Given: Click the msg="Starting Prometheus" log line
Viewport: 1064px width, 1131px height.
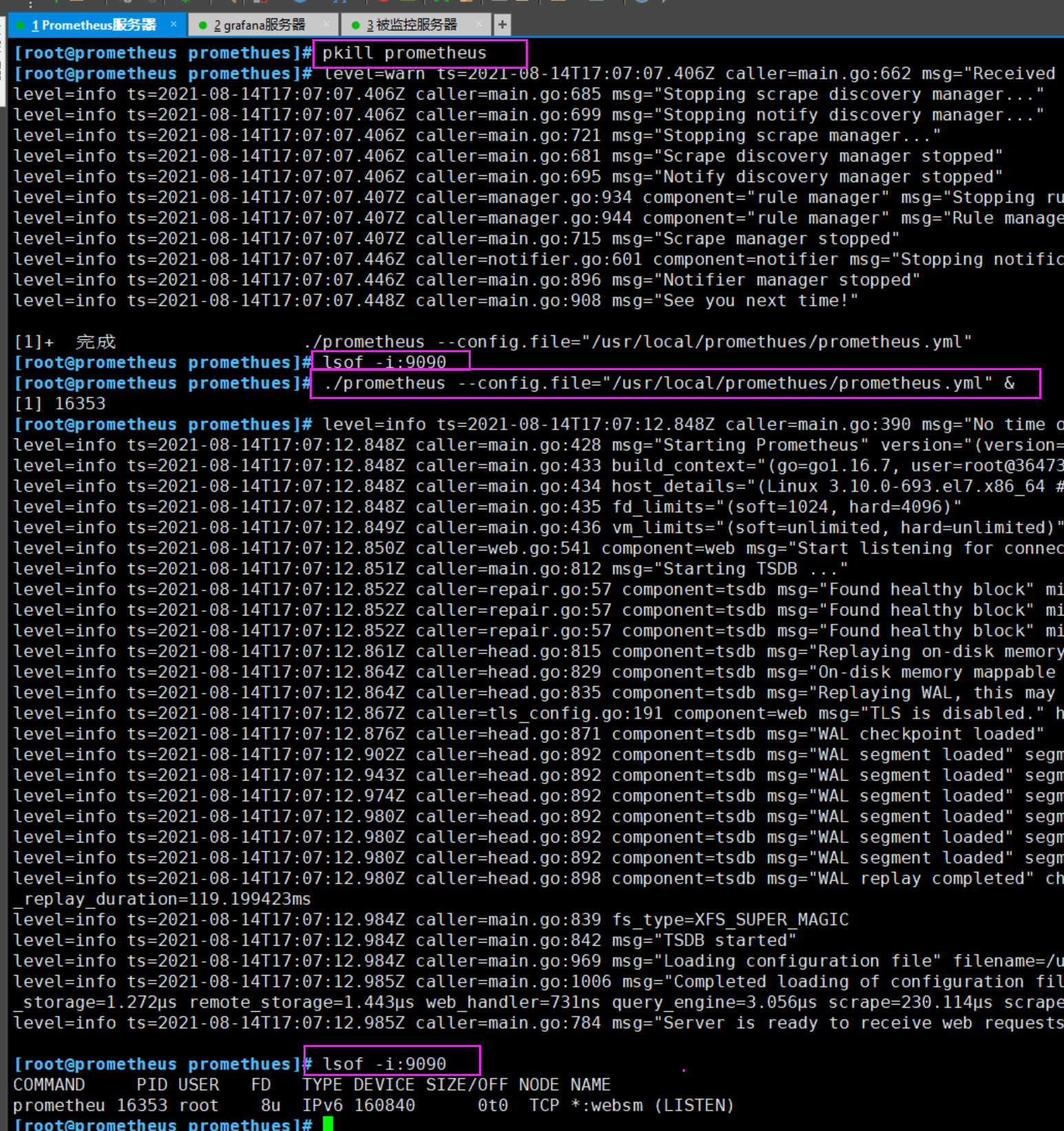Looking at the screenshot, I should coord(538,445).
